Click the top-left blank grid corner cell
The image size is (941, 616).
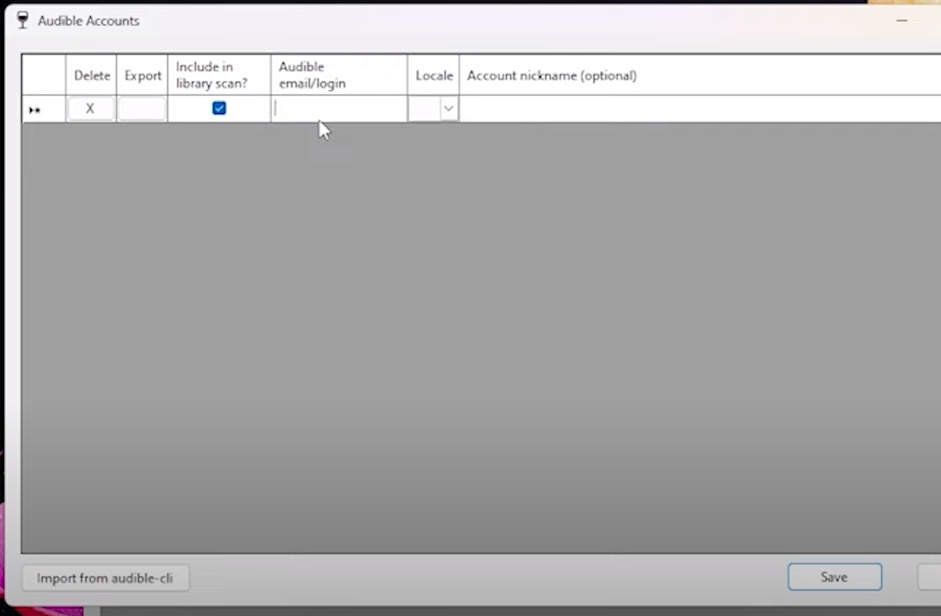44,75
